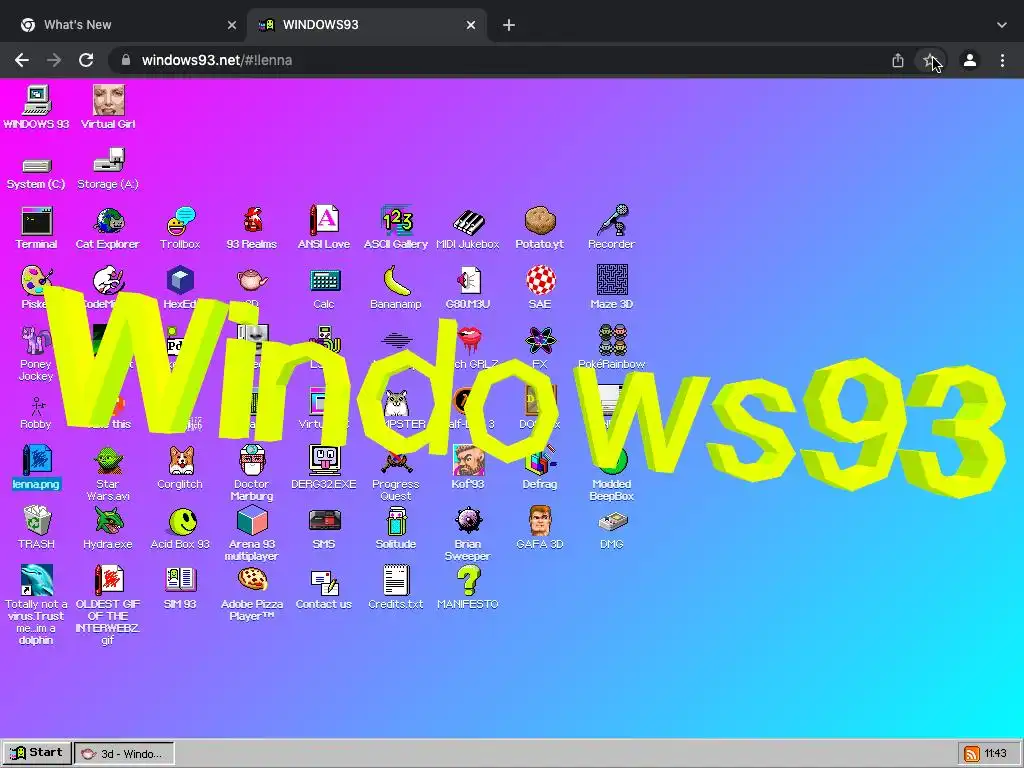Go back with the browser back arrow

[x=22, y=60]
